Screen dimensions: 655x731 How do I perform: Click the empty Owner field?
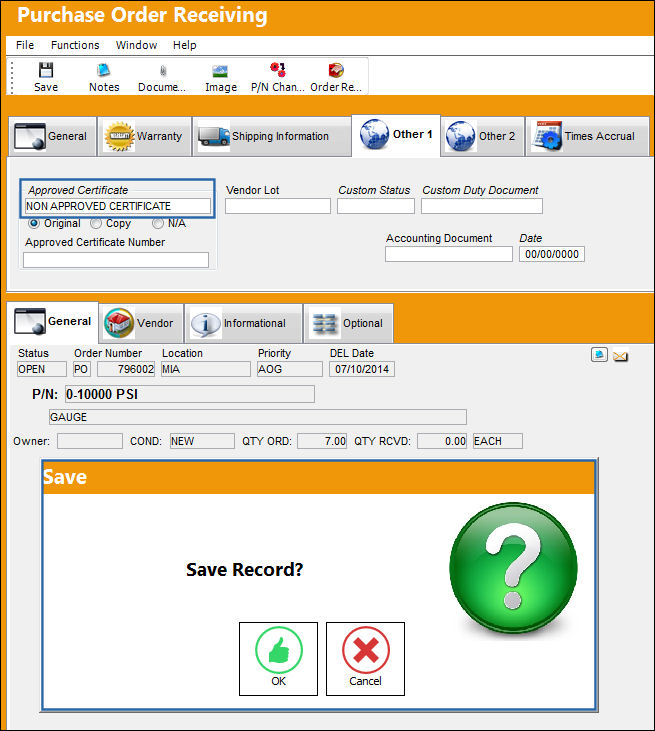(x=90, y=441)
